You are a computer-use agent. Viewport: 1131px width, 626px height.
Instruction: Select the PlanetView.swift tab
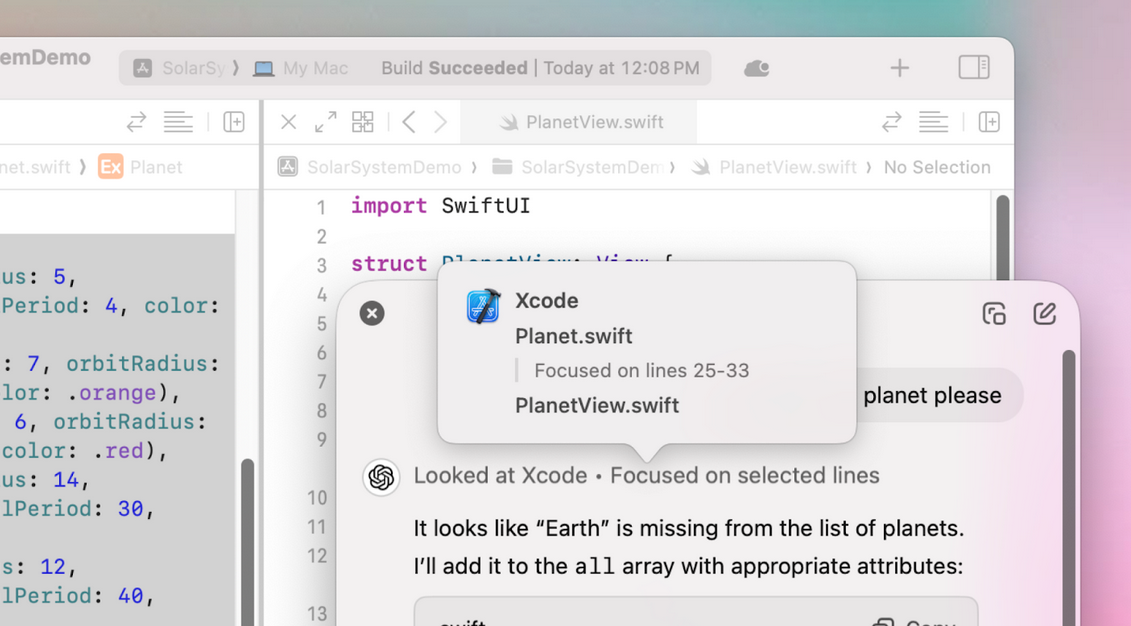[594, 122]
